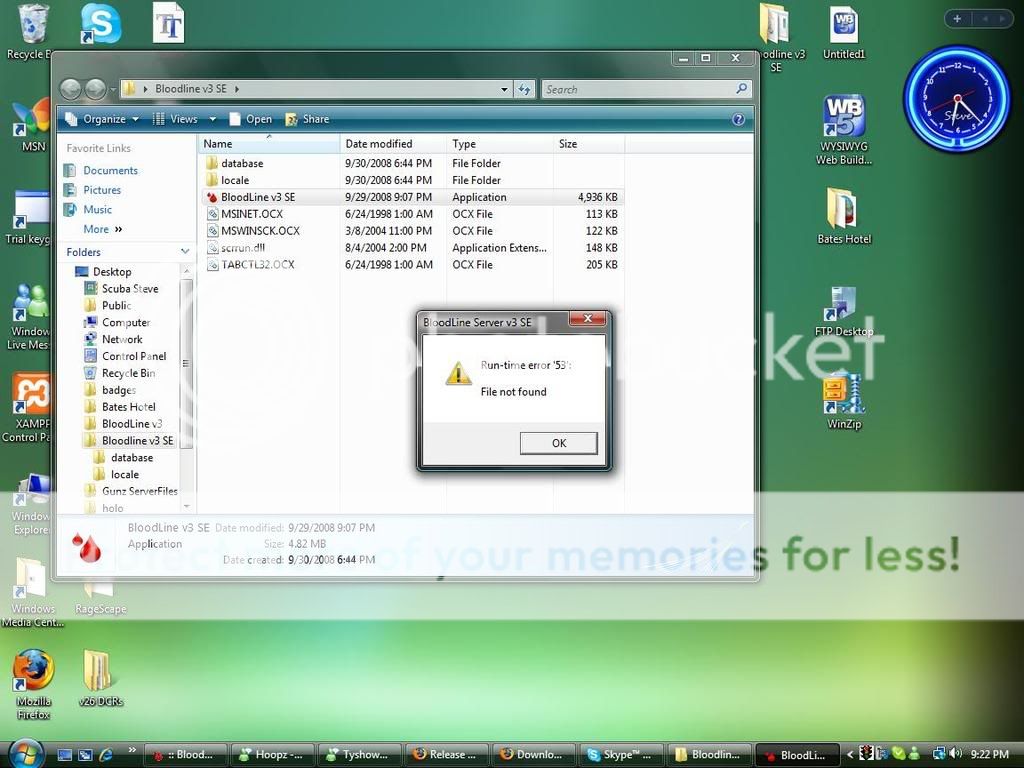This screenshot has width=1024, height=768.
Task: Select Desktop in the folder tree
Action: (103, 272)
